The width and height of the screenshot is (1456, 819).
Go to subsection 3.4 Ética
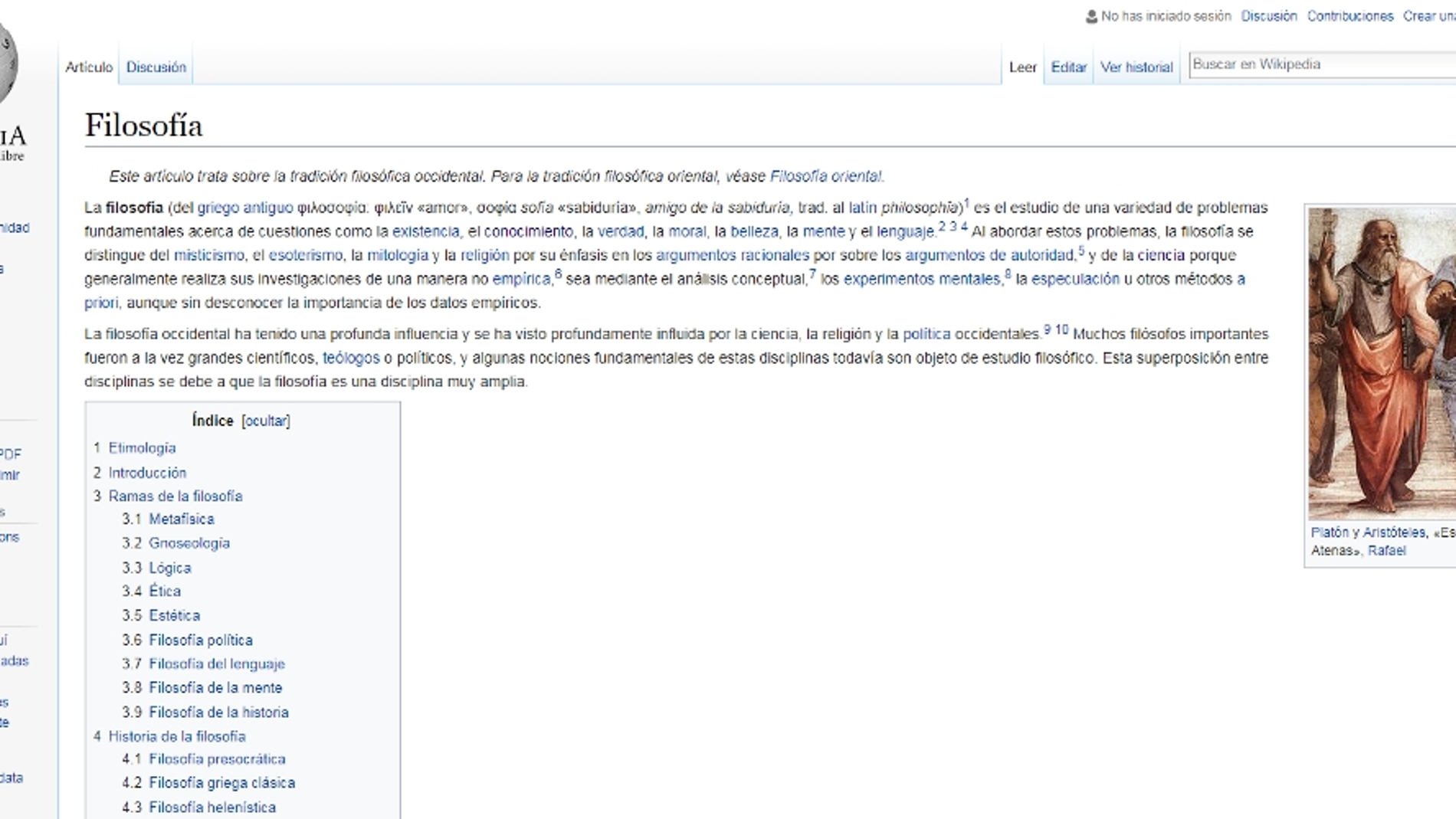click(151, 591)
